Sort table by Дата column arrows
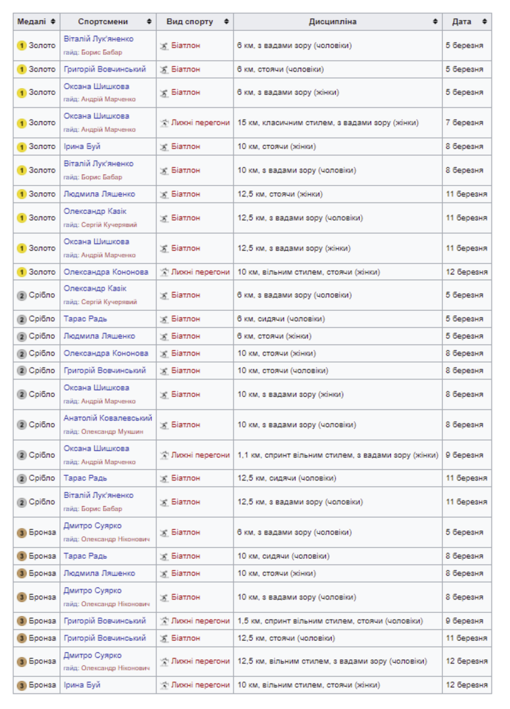 point(484,21)
